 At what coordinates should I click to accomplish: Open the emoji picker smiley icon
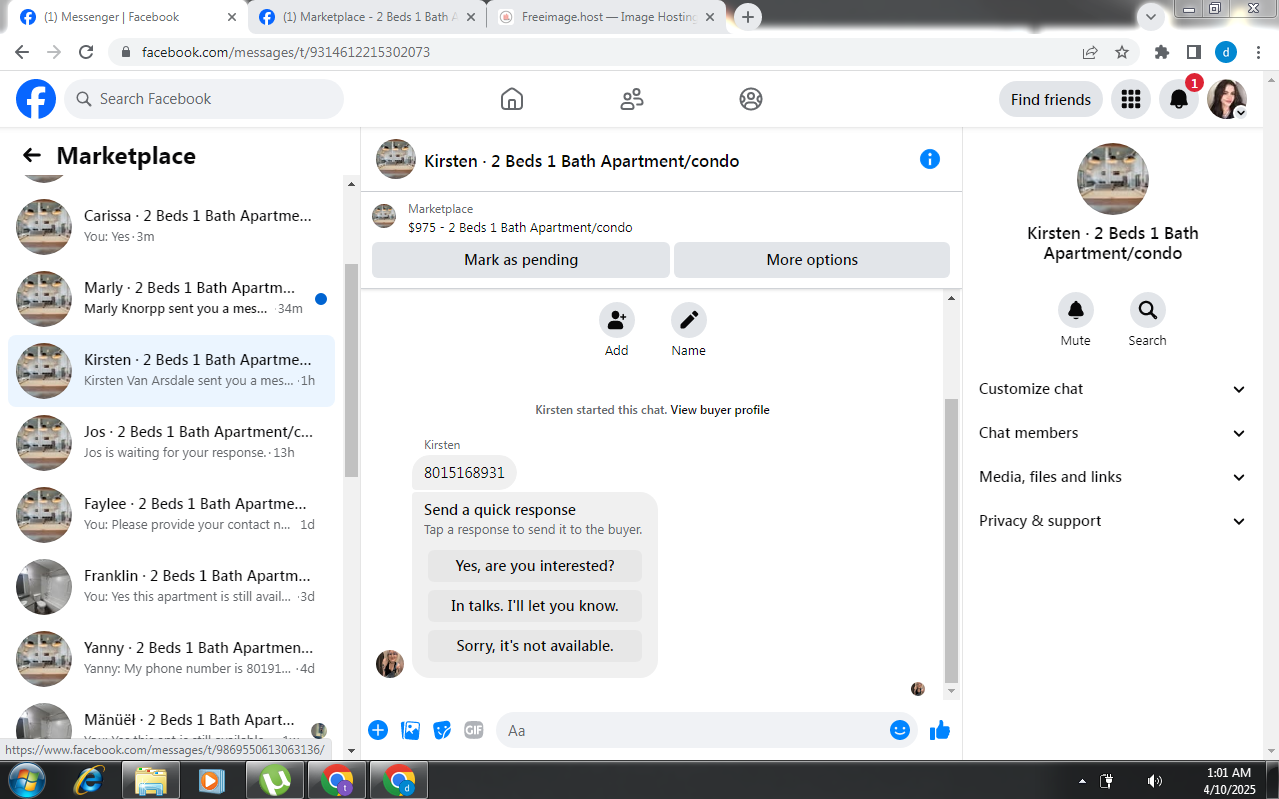tap(900, 730)
